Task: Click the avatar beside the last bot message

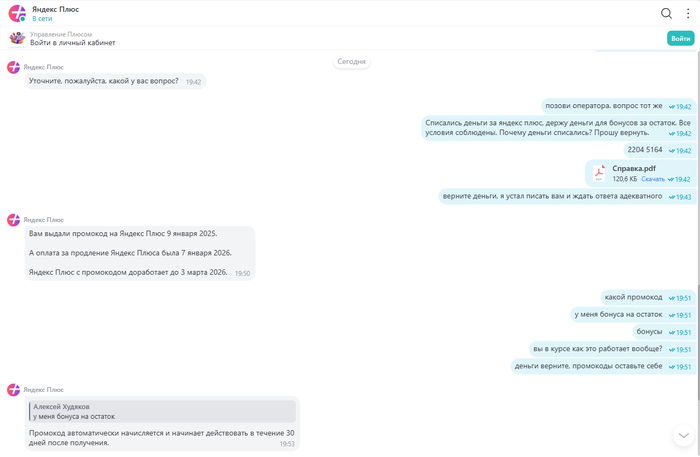Action: click(x=13, y=389)
